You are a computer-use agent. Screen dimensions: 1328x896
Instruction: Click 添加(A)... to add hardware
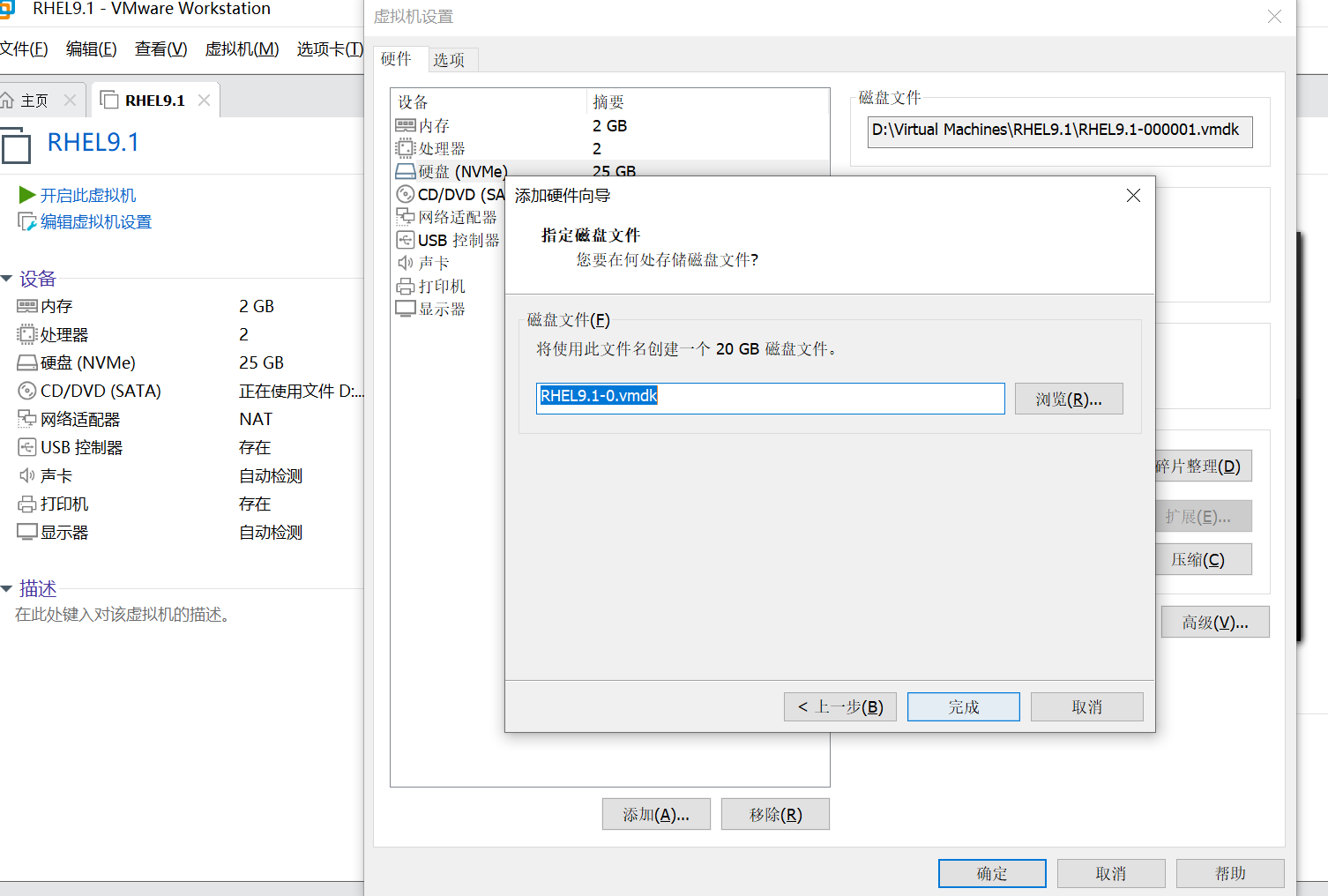(x=656, y=814)
